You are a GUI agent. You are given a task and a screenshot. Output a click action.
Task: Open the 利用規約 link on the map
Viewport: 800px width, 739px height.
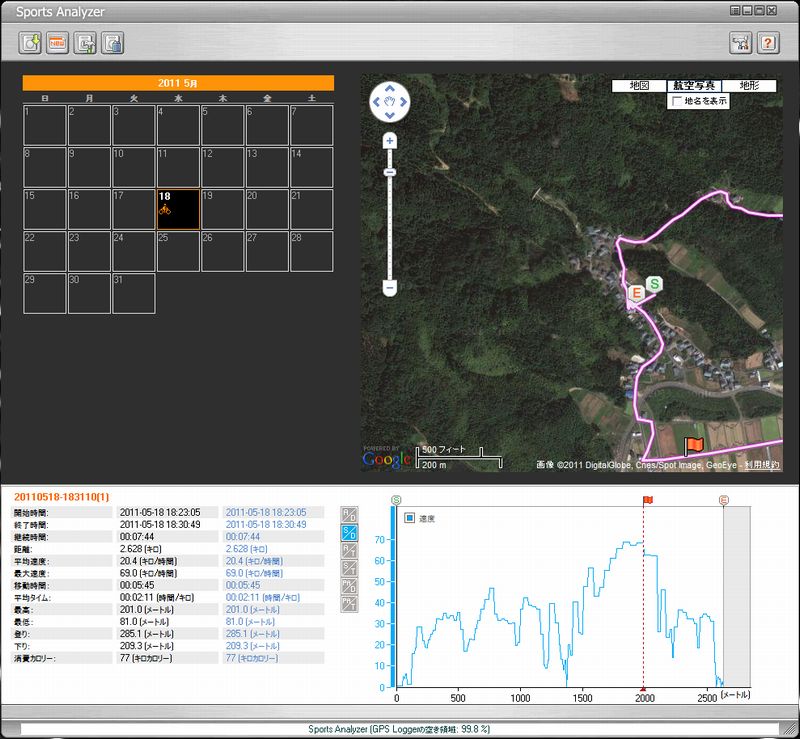(762, 464)
